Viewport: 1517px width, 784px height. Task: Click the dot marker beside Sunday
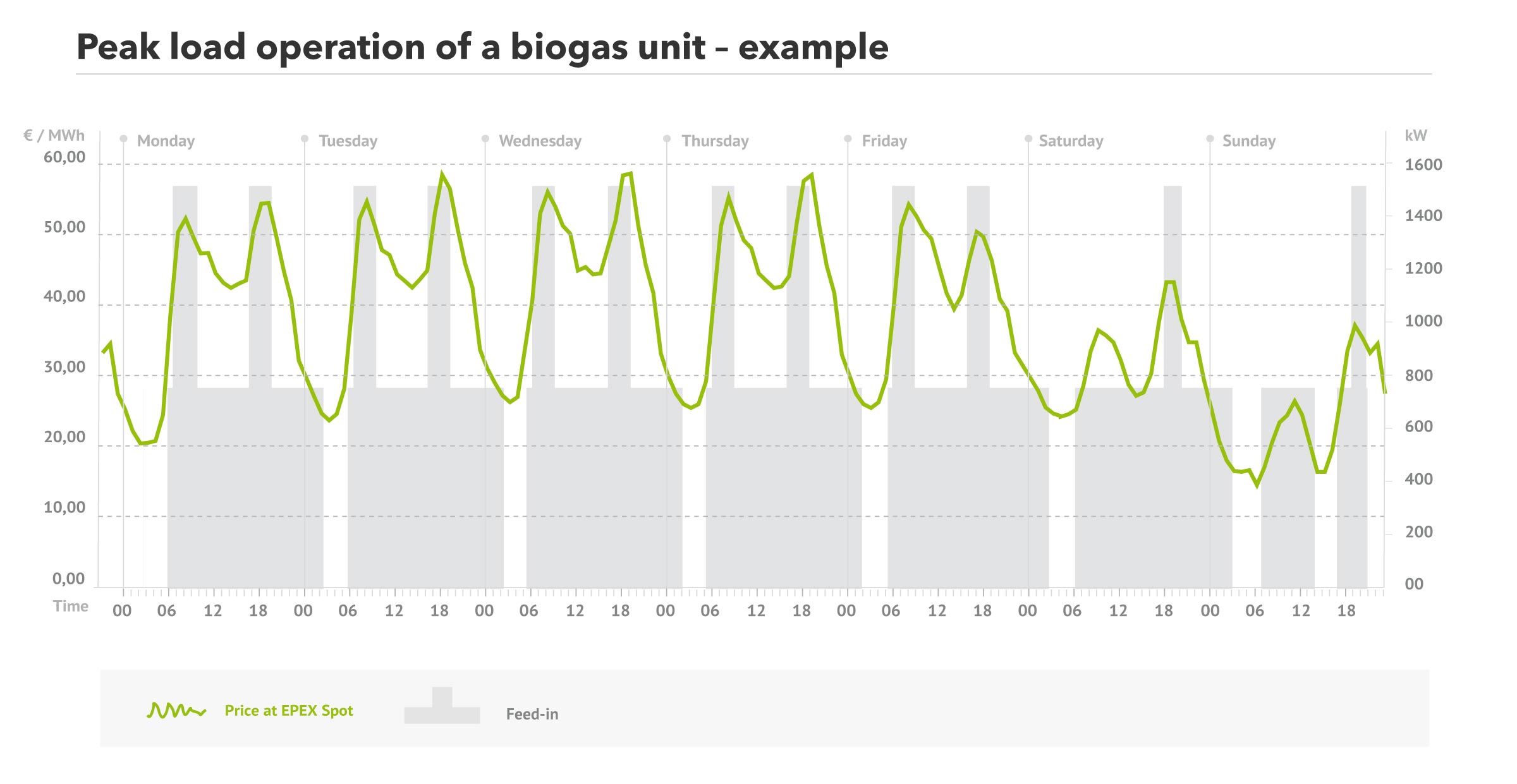pyautogui.click(x=1210, y=138)
